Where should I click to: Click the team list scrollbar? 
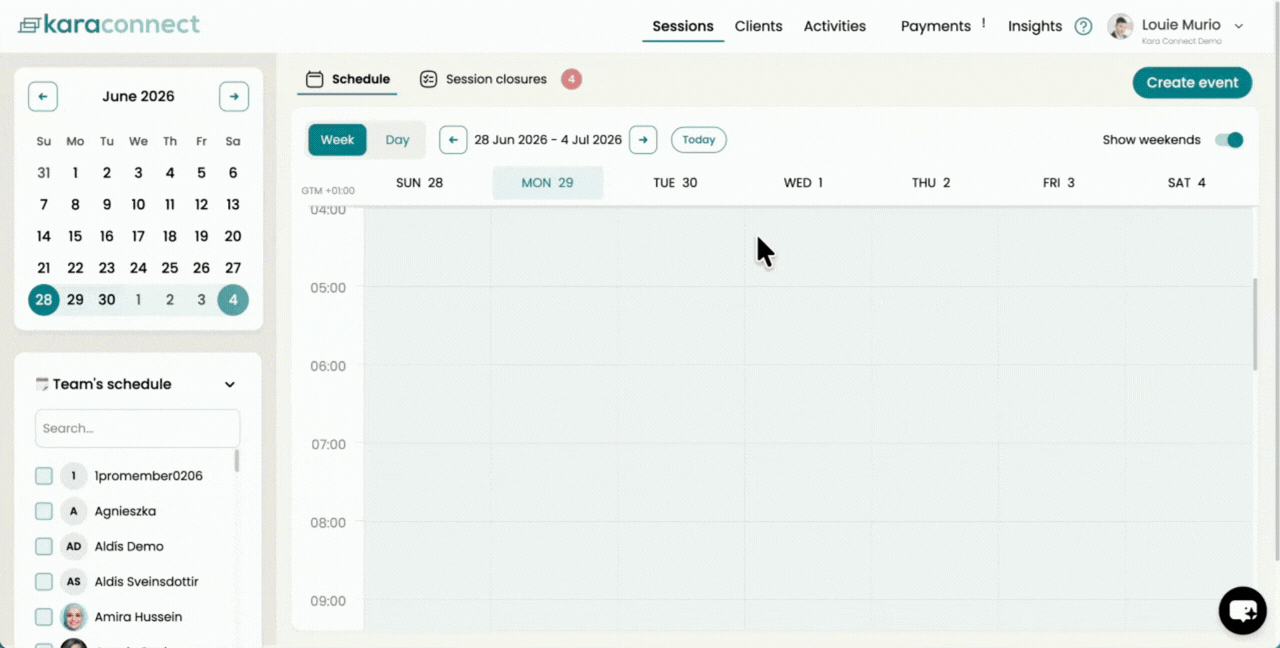pyautogui.click(x=237, y=461)
